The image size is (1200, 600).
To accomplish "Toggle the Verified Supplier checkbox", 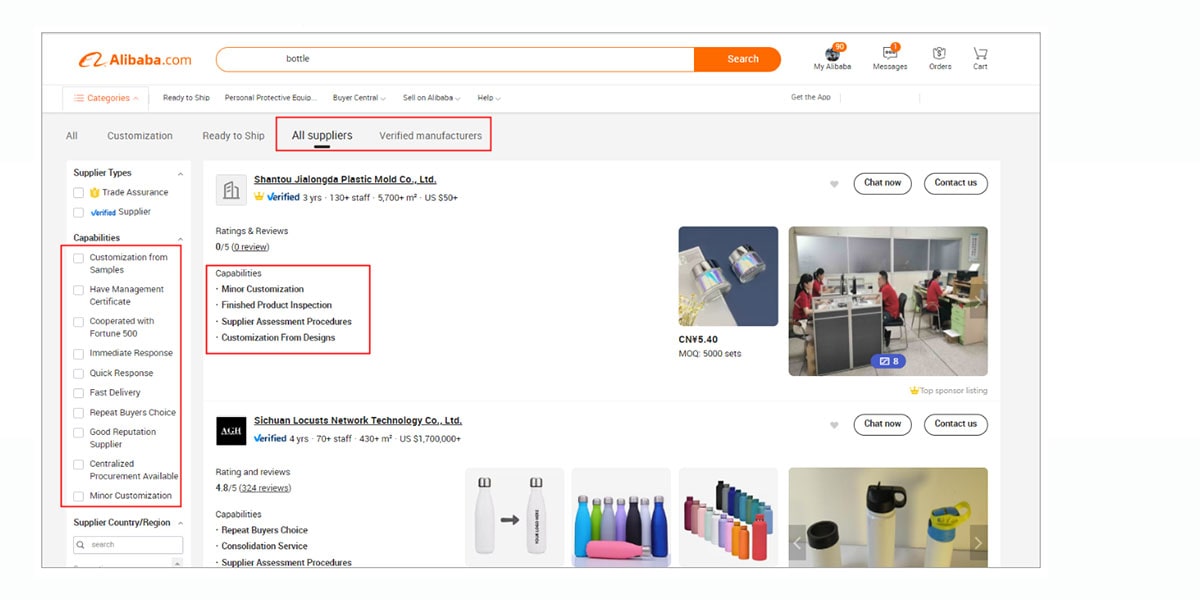I will coord(79,212).
